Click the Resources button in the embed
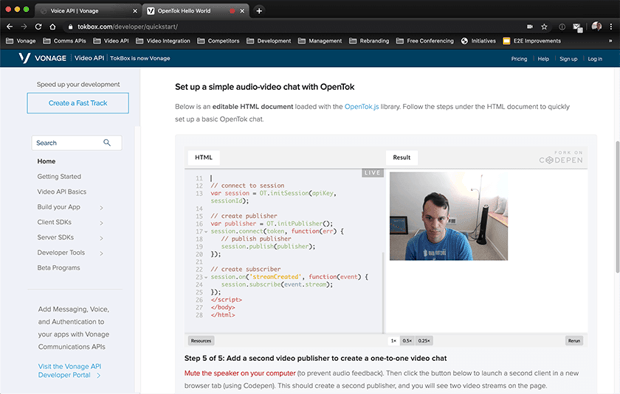 pos(201,341)
